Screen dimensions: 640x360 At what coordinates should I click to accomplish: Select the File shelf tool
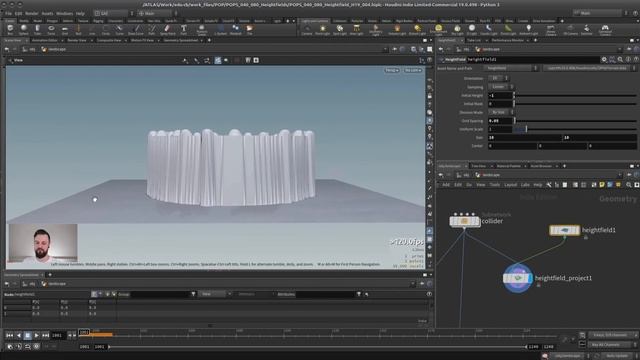(249, 29)
